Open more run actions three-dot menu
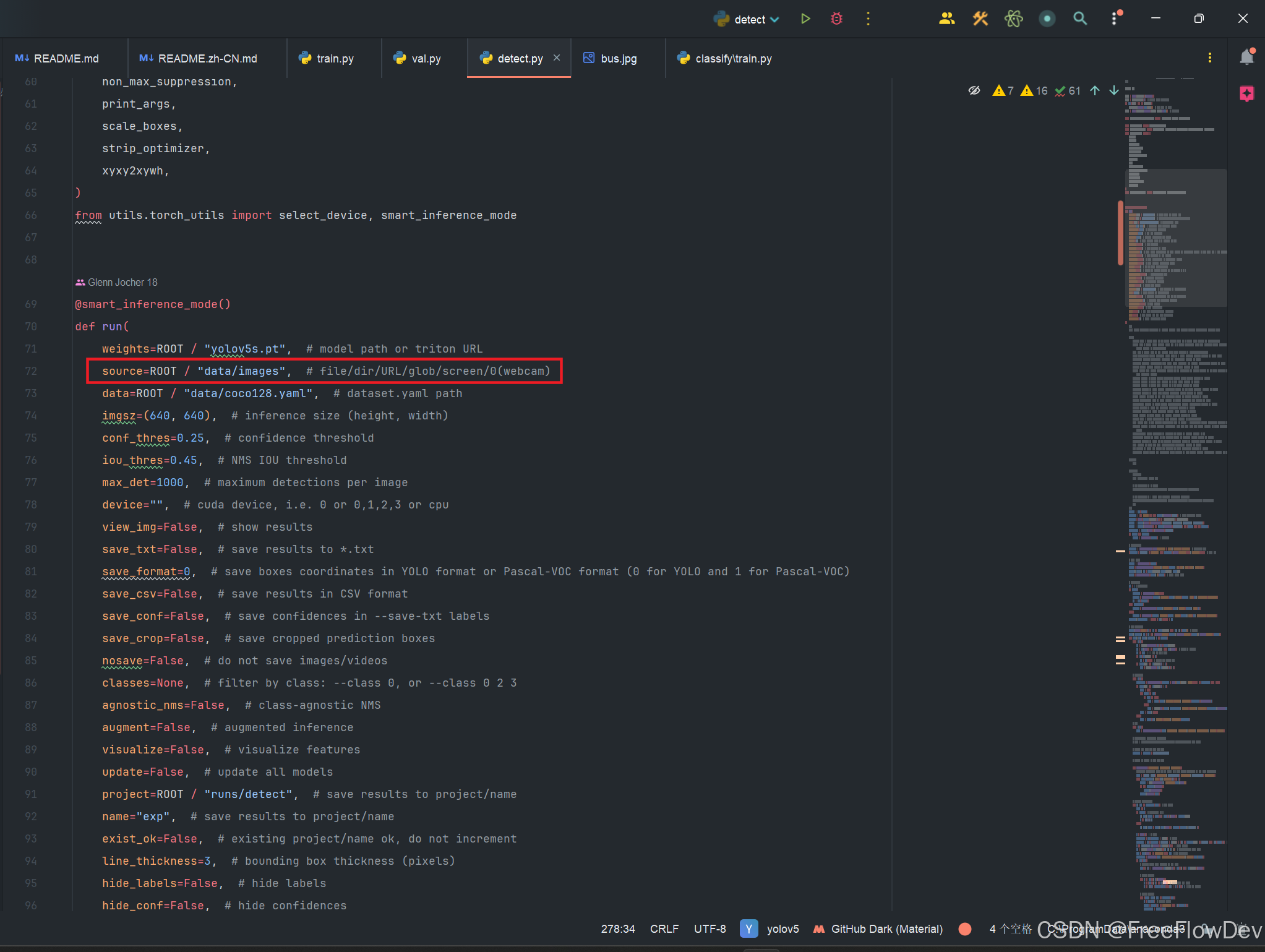 click(868, 19)
